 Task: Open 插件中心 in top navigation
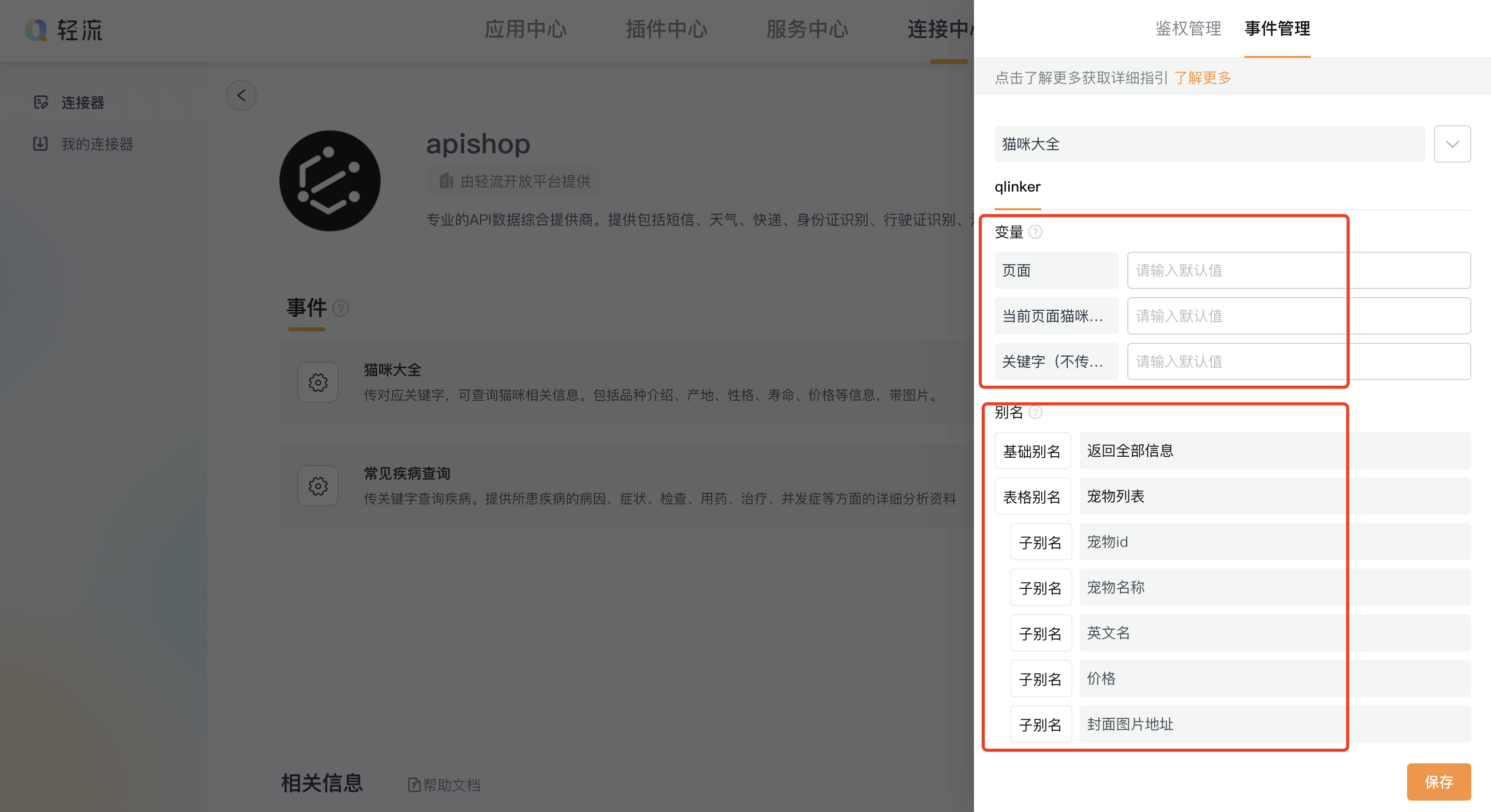(x=666, y=30)
